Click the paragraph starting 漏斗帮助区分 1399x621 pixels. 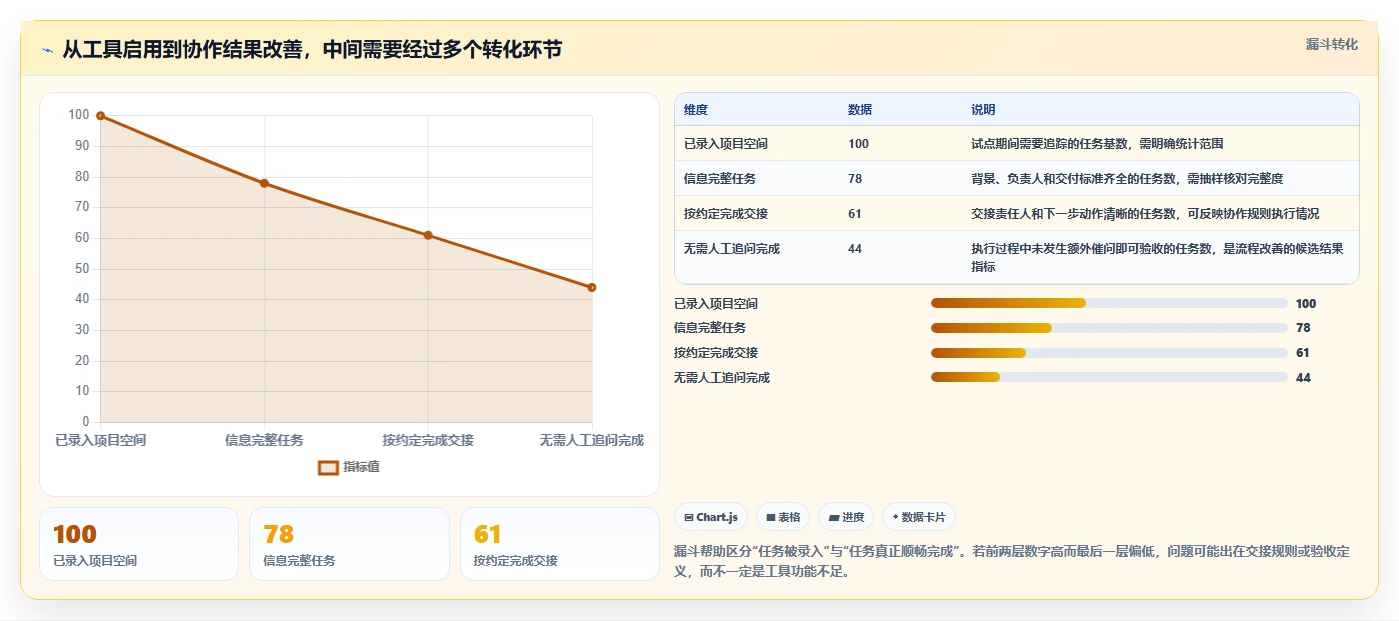pyautogui.click(x=1013, y=562)
